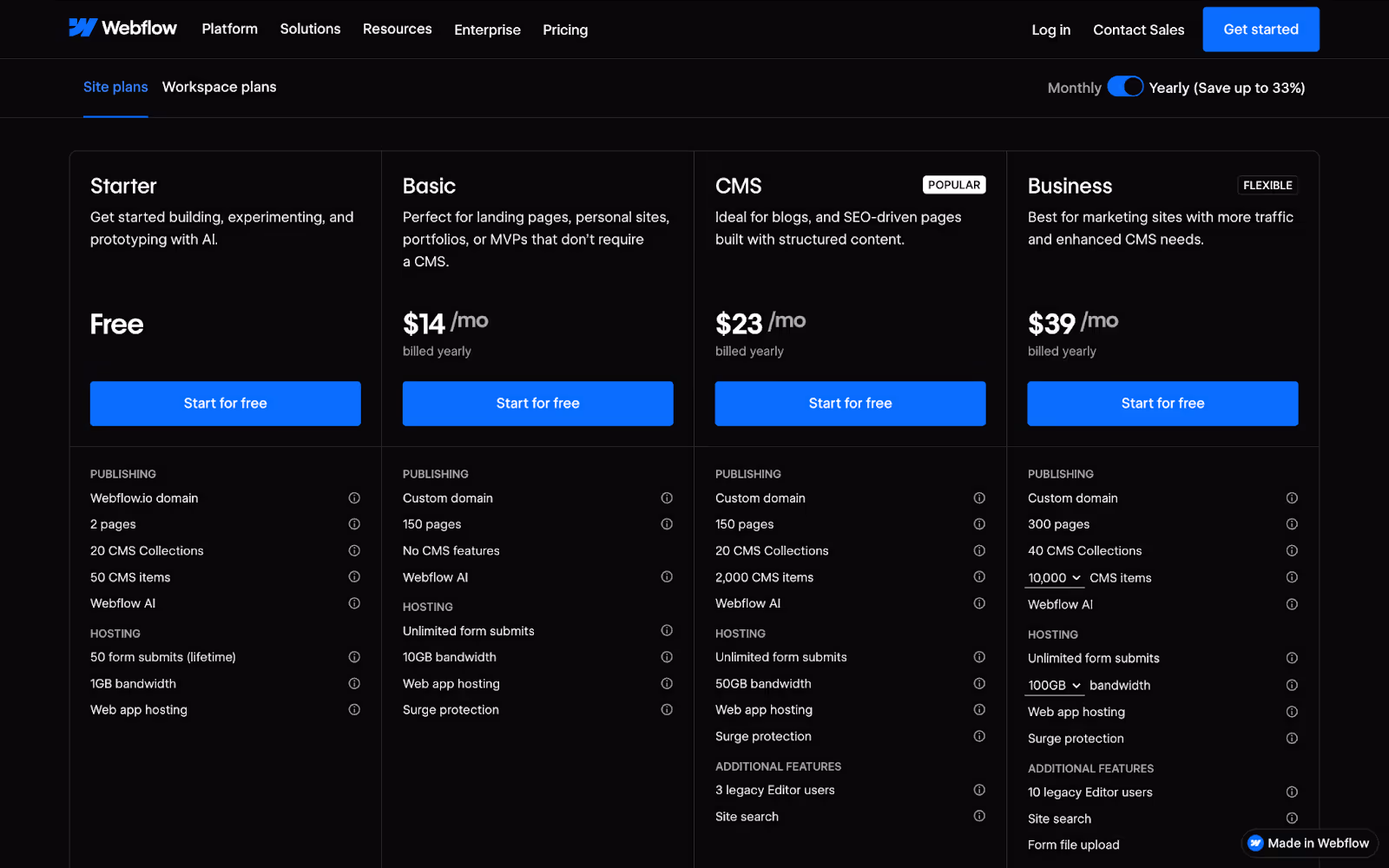Click the Webflow logo

point(122,28)
